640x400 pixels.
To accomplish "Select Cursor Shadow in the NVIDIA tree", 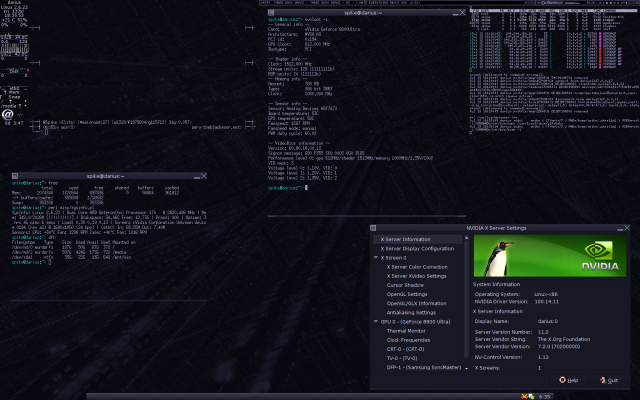I will click(405, 285).
